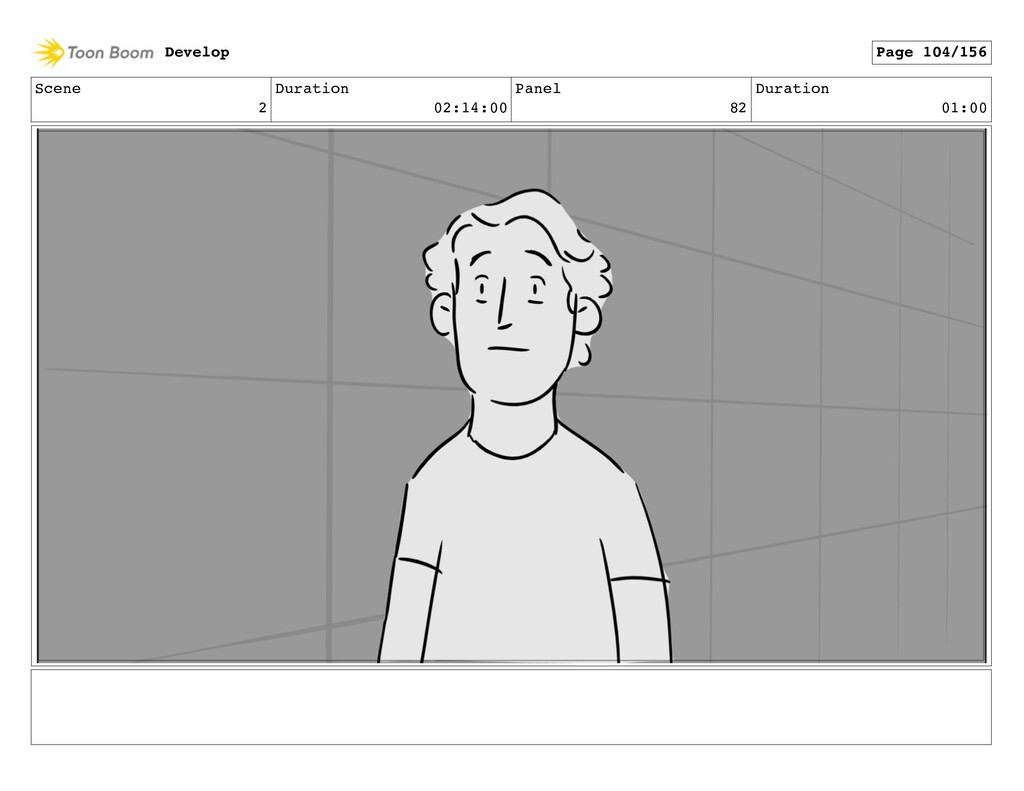The width and height of the screenshot is (1024, 791).
Task: Click the panel duration value '01:00'
Action: click(964, 108)
